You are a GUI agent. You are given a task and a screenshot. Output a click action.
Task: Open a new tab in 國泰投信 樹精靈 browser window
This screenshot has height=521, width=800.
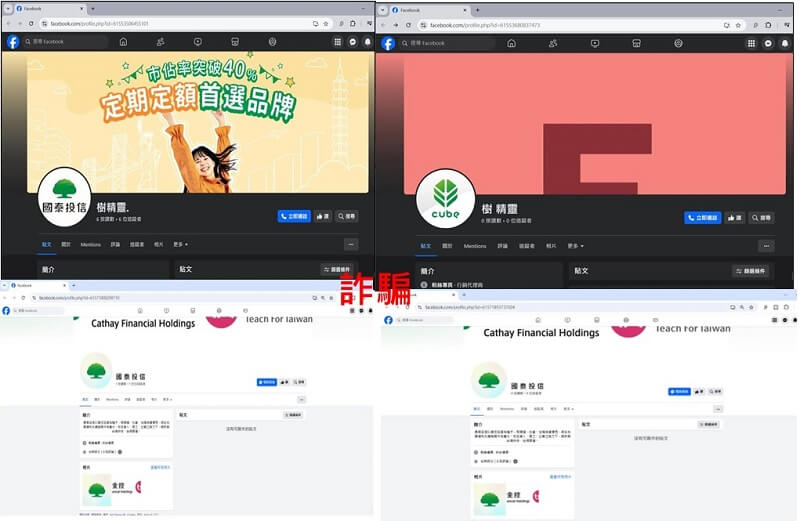pyautogui.click(x=93, y=9)
